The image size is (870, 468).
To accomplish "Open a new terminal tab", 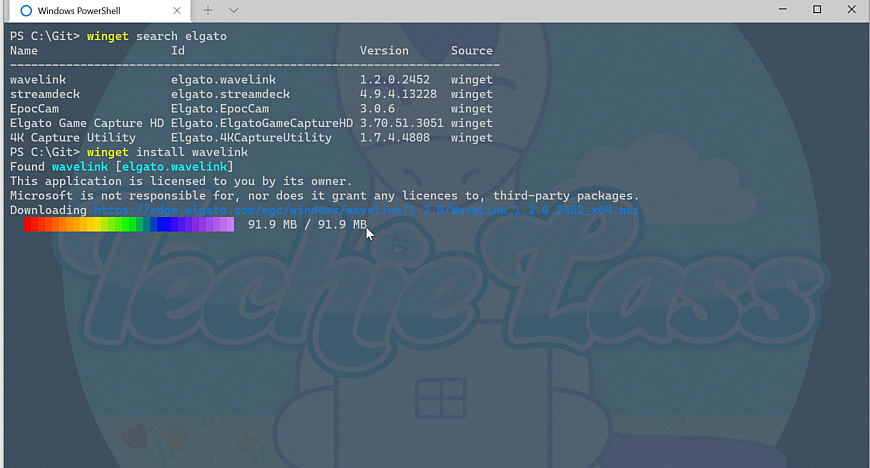I will (x=208, y=10).
